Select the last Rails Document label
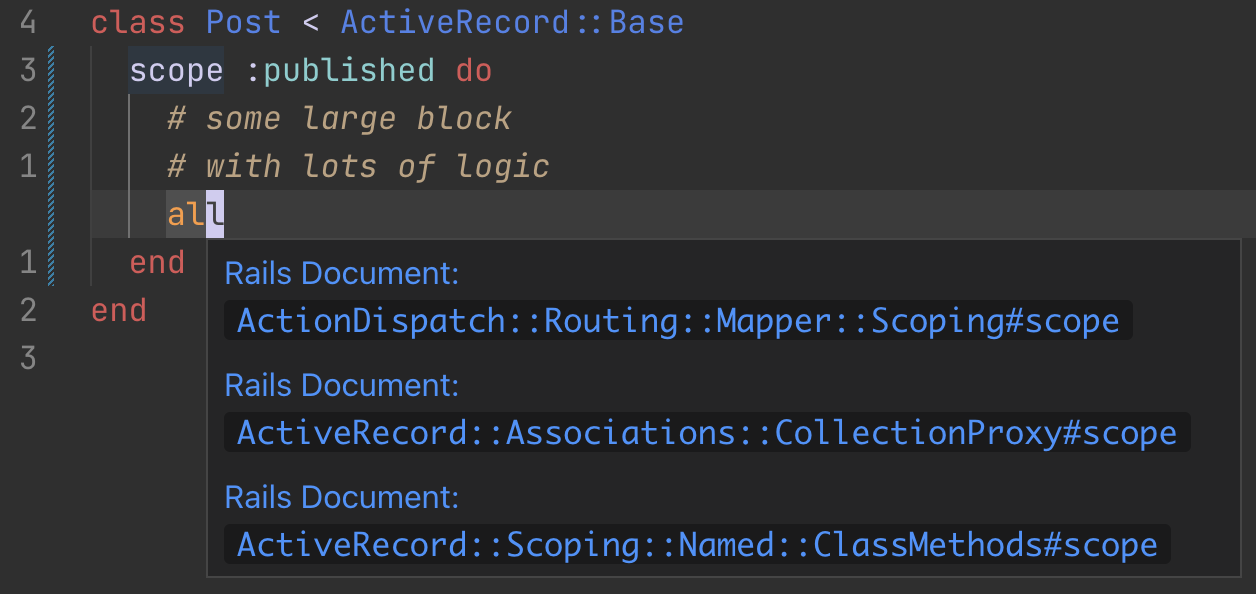Image resolution: width=1256 pixels, height=594 pixels. pos(342,497)
